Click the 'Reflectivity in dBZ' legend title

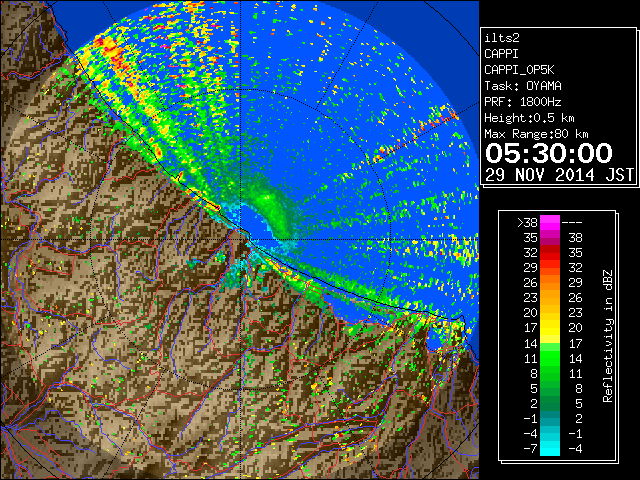coord(607,336)
